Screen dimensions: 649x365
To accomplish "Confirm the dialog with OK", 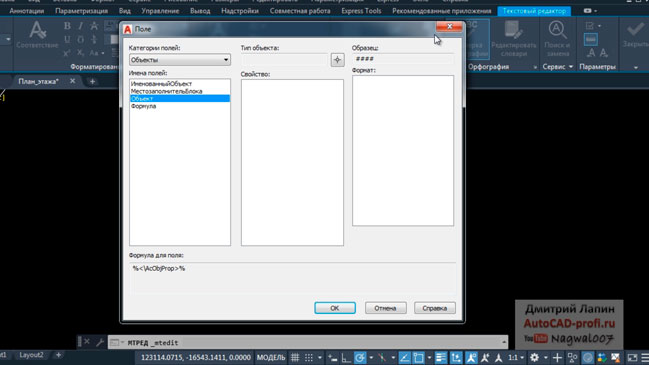I will pyautogui.click(x=335, y=308).
